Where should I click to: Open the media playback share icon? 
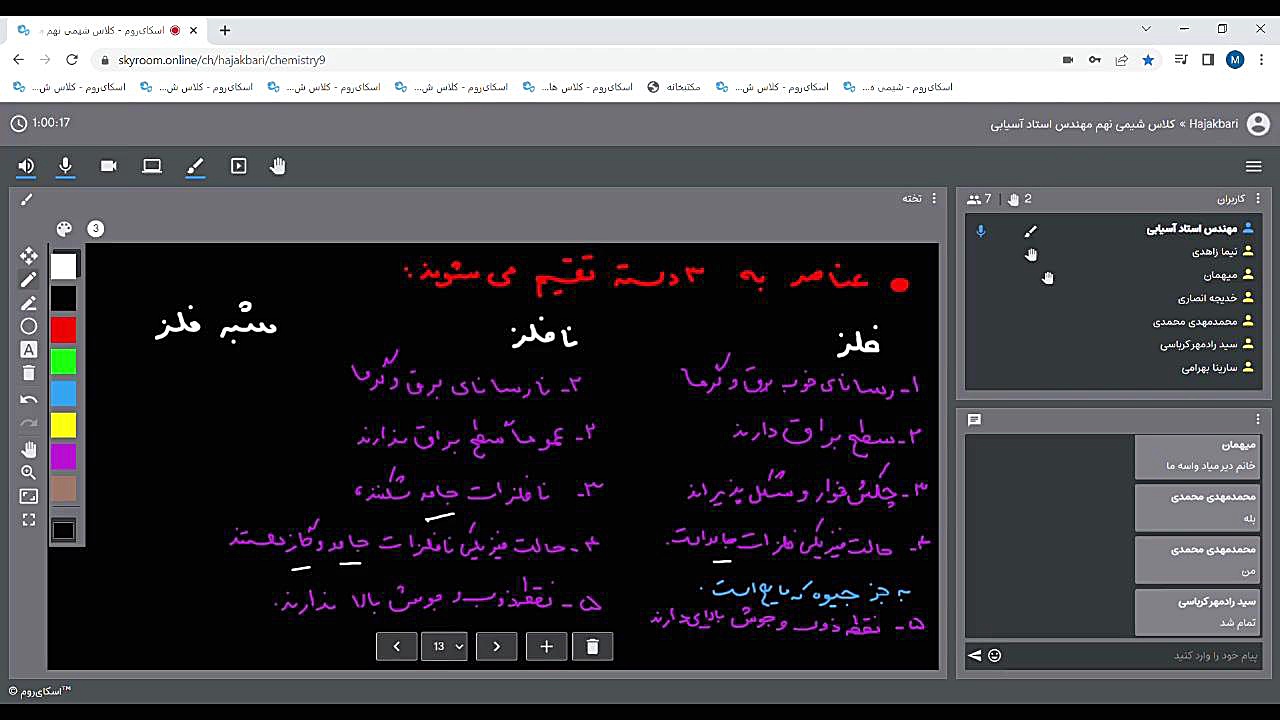238,166
